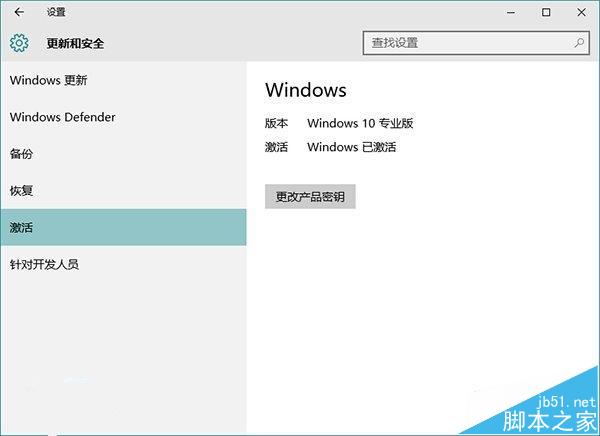
Task: Close the settings window
Action: (581, 13)
